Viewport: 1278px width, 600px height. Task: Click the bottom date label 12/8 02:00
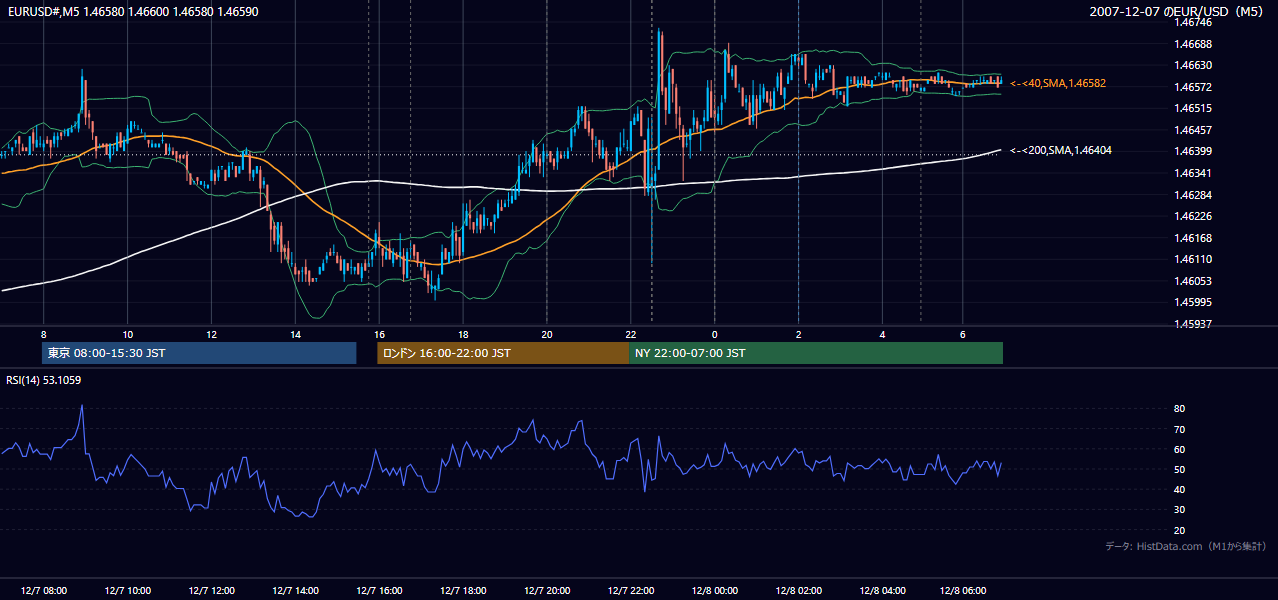point(798,591)
